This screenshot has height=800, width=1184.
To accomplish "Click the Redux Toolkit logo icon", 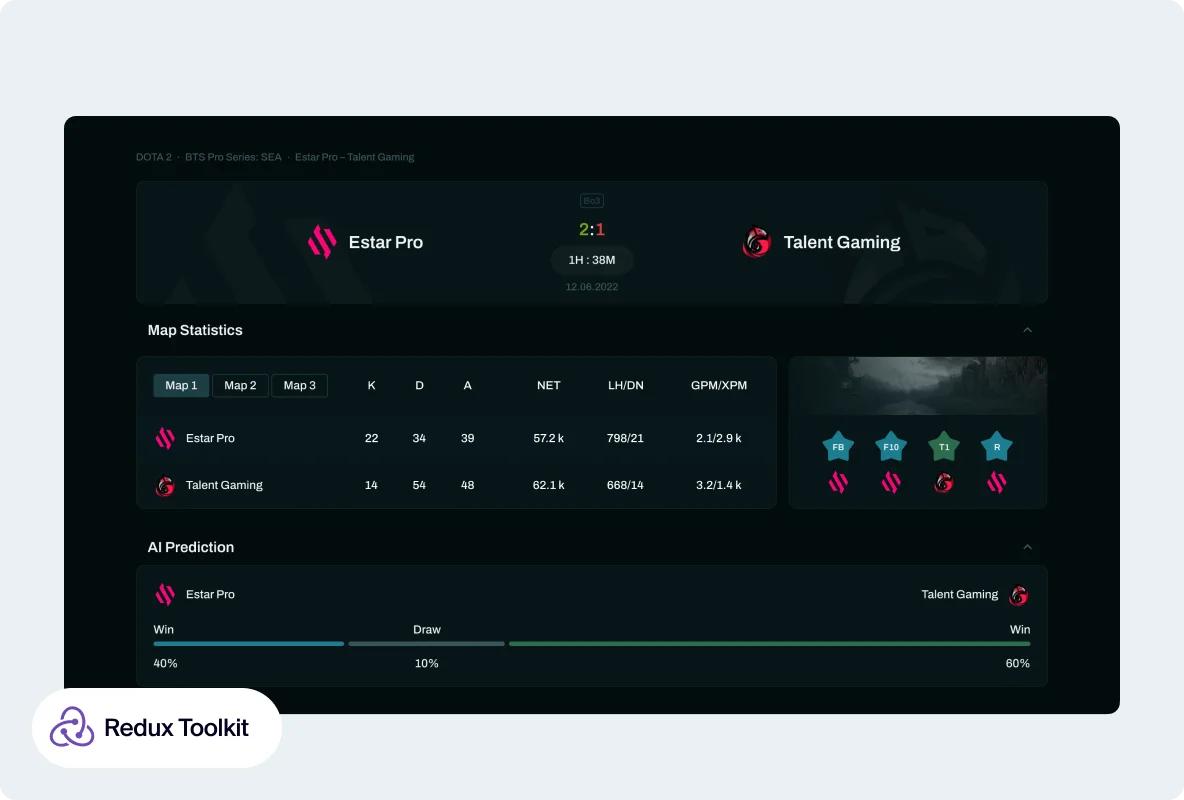I will 72,727.
